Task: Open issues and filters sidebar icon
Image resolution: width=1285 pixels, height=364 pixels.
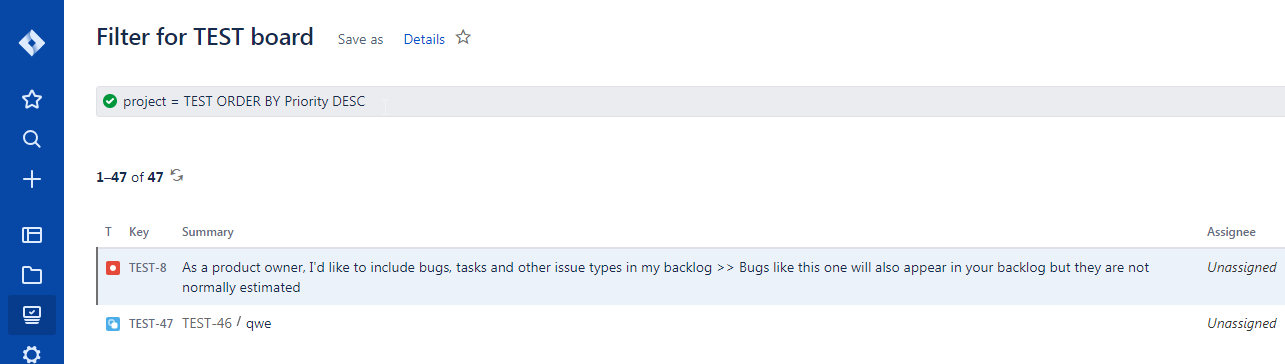Action: (x=32, y=315)
